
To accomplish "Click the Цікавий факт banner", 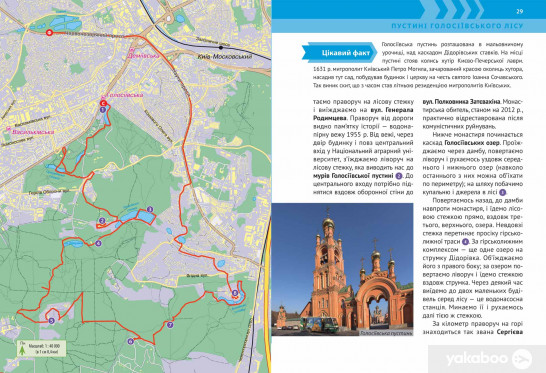I will pyautogui.click(x=340, y=53).
